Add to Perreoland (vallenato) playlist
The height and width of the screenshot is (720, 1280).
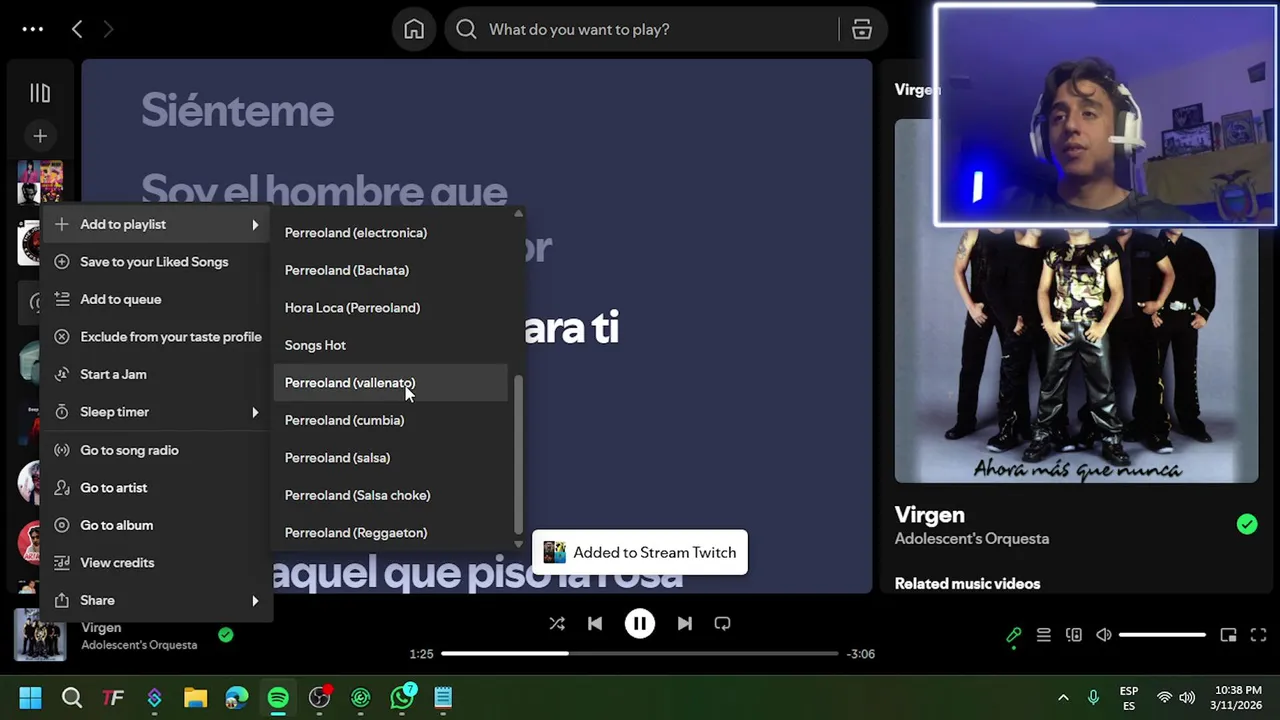pos(390,383)
